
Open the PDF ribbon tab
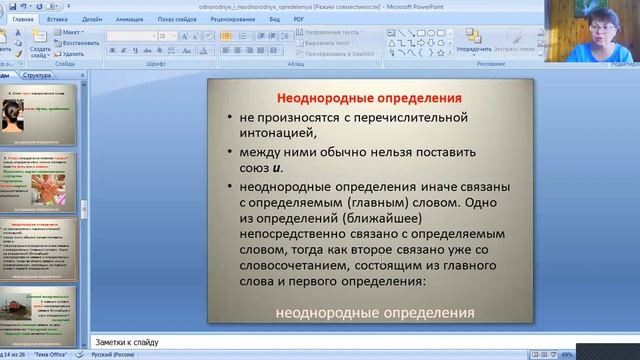[298, 19]
